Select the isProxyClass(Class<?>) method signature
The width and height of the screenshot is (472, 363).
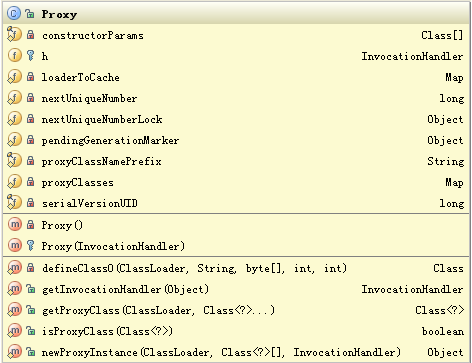click(107, 331)
